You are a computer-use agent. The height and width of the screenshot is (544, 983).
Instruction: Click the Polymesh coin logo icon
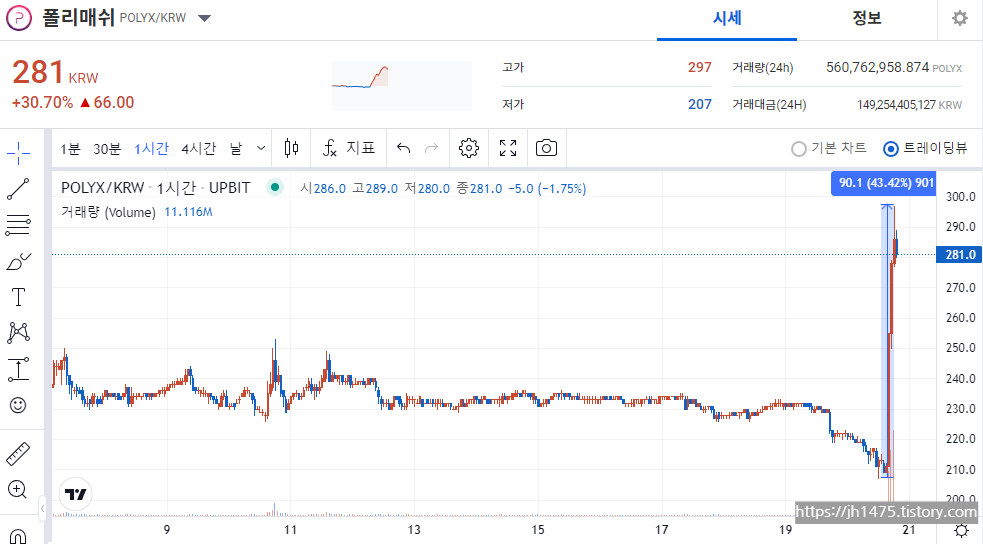tap(19, 18)
